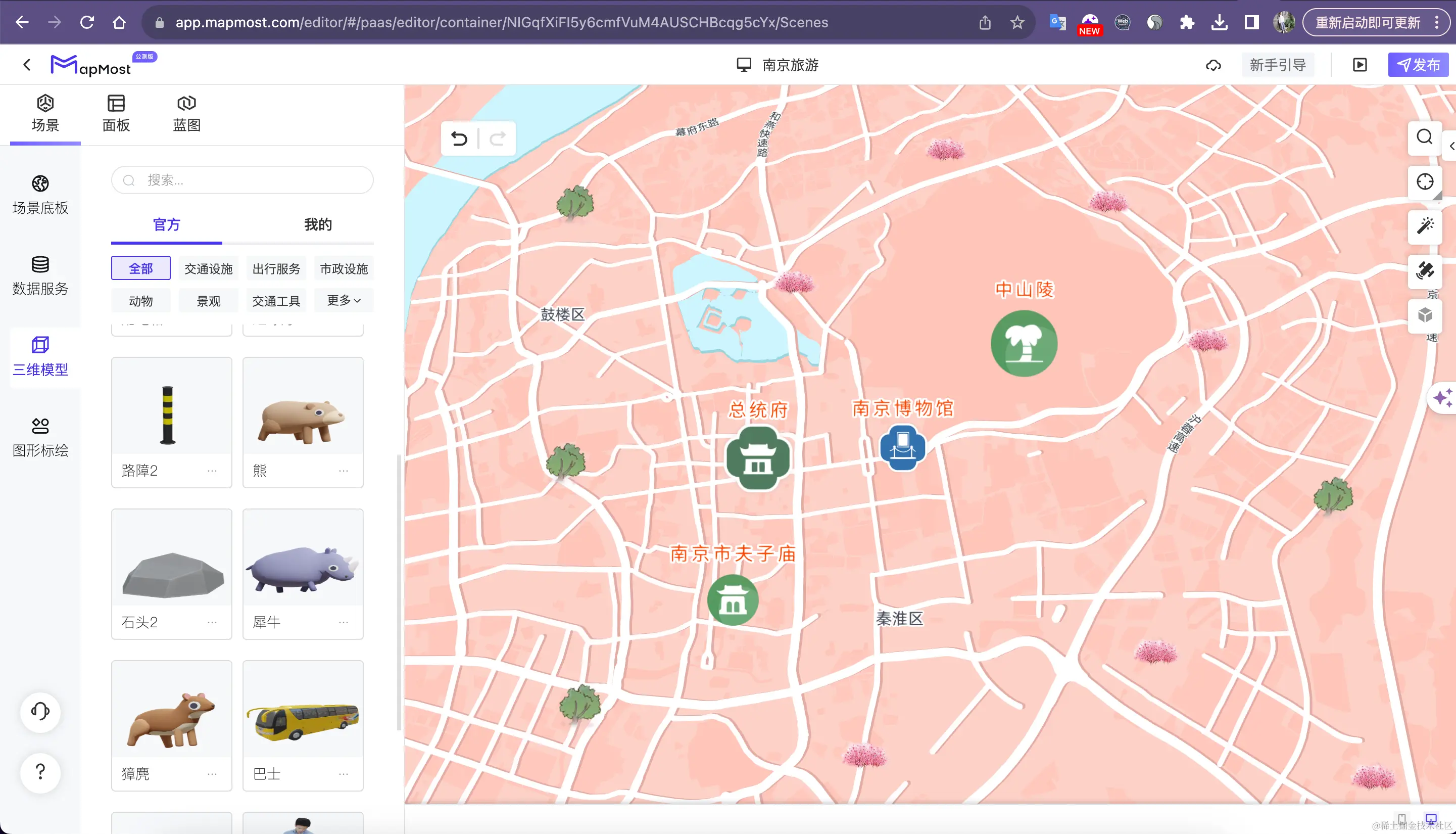Viewport: 1456px width, 834px height.
Task: Select the 巴士 model thumbnail
Action: click(303, 710)
